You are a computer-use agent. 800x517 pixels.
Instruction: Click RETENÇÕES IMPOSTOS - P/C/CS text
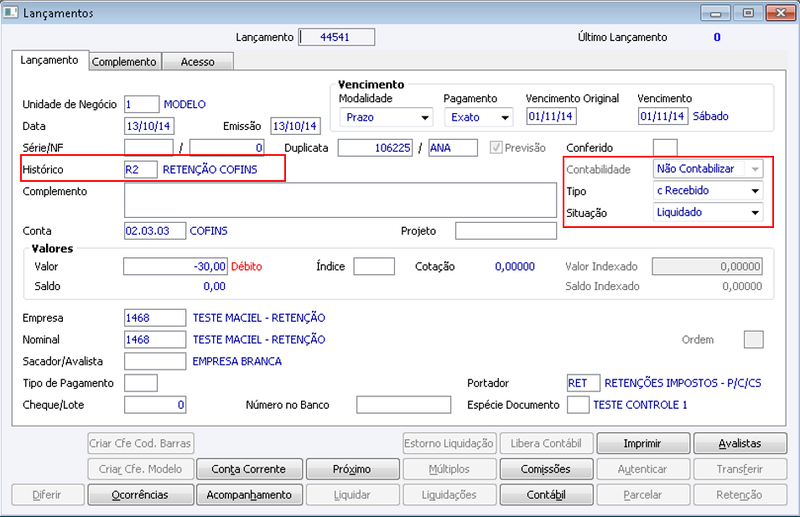[683, 383]
